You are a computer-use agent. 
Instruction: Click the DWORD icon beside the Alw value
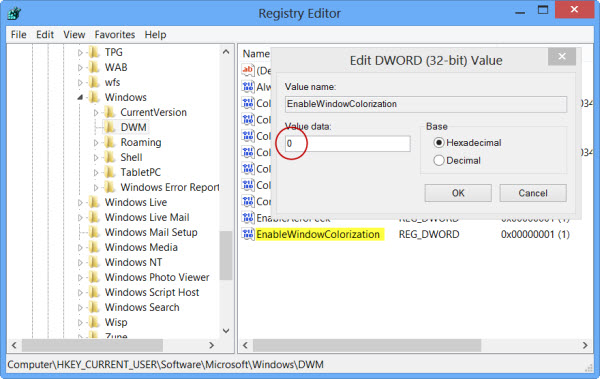248,87
